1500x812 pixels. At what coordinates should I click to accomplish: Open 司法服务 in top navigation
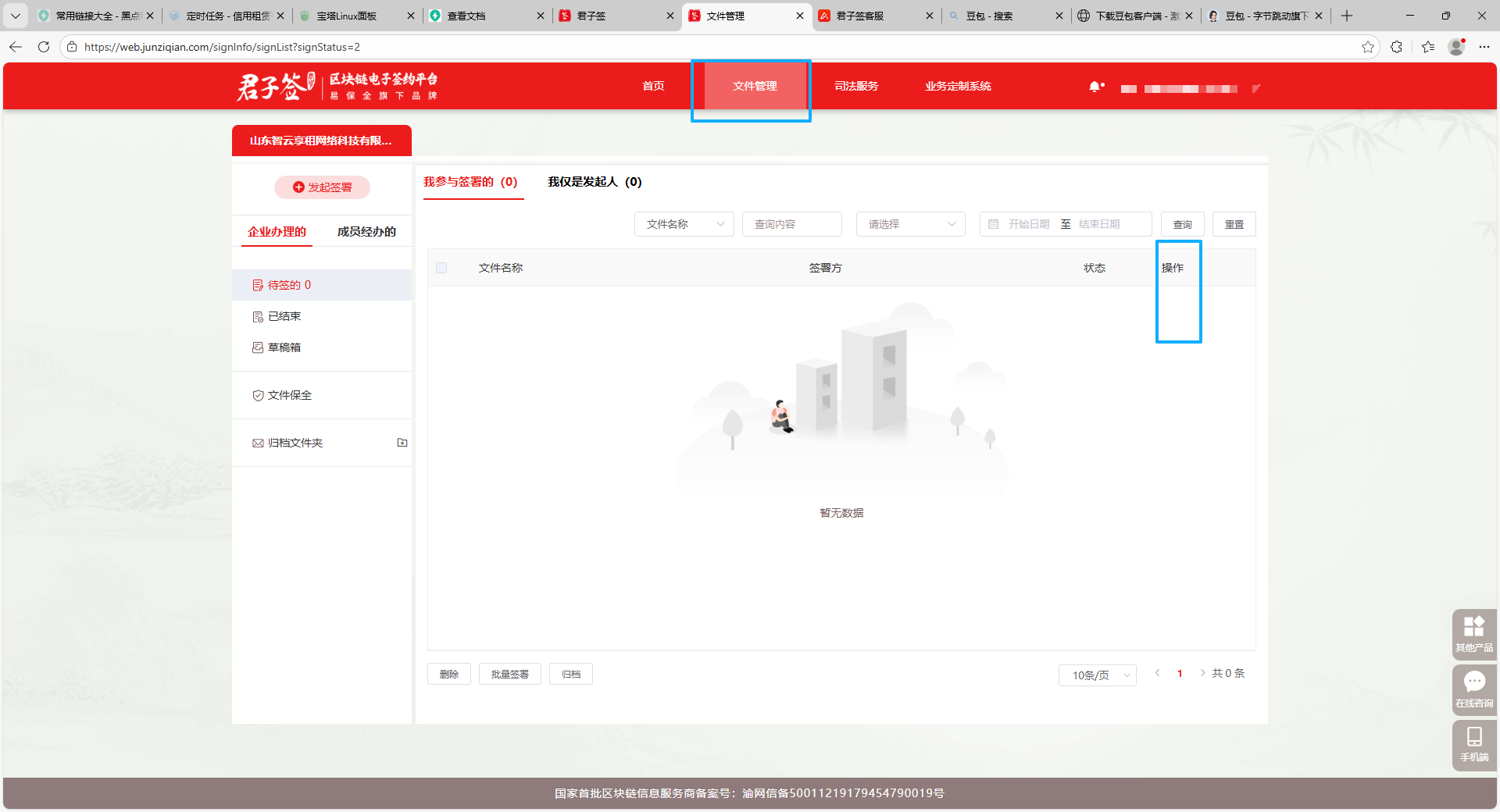(856, 86)
